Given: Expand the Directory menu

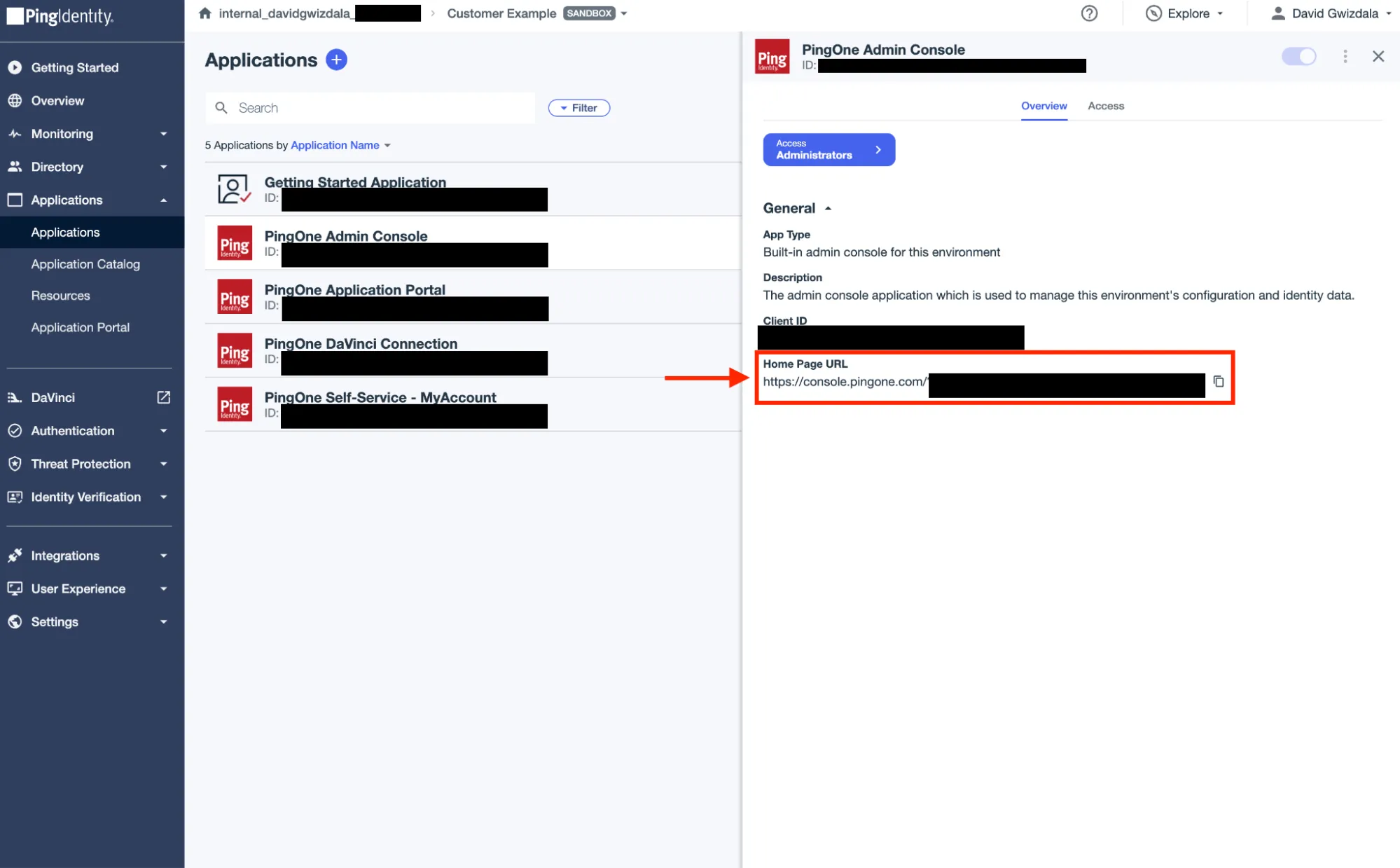Looking at the screenshot, I should pos(163,167).
